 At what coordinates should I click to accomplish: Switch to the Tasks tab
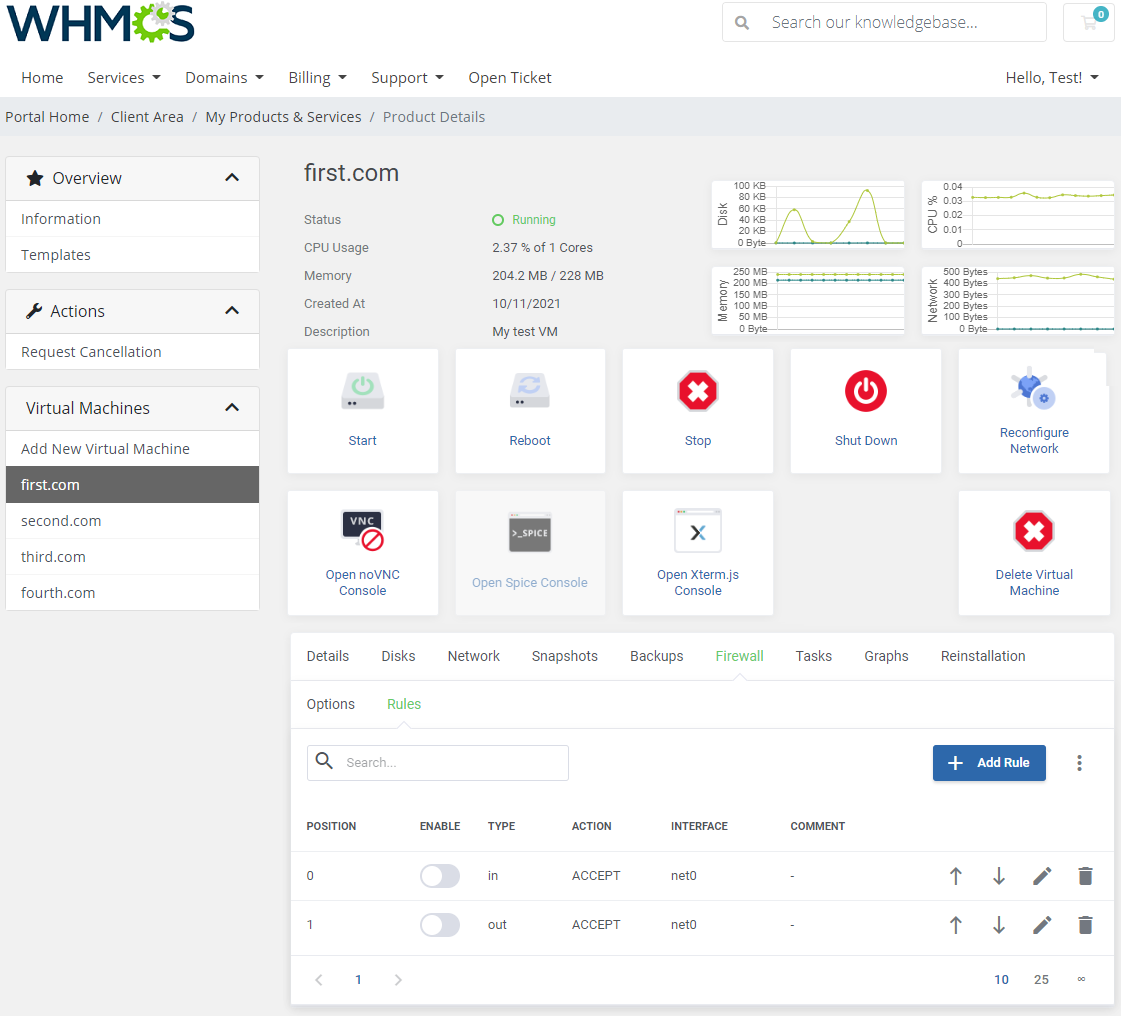point(814,656)
